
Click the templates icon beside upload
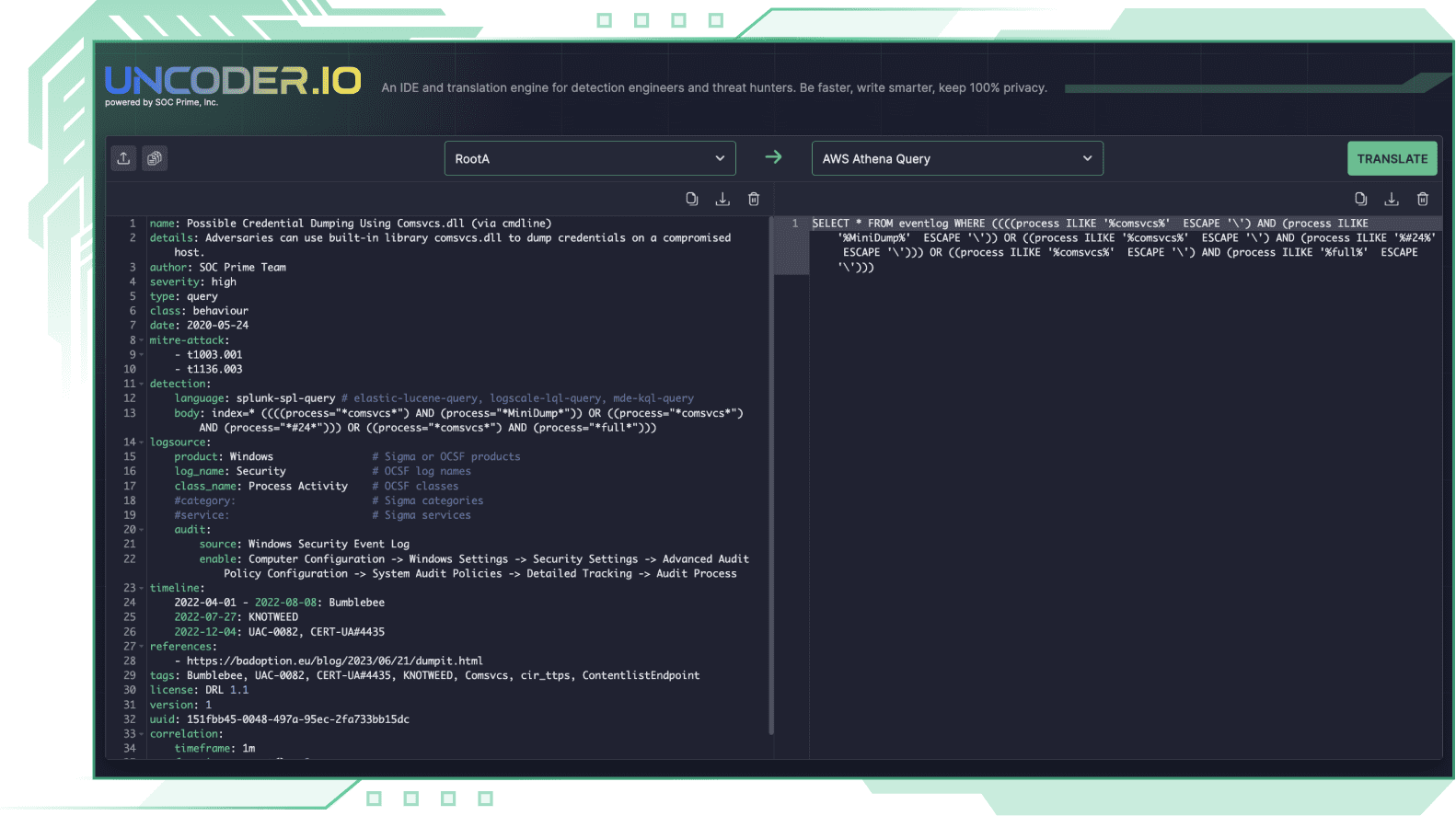155,158
